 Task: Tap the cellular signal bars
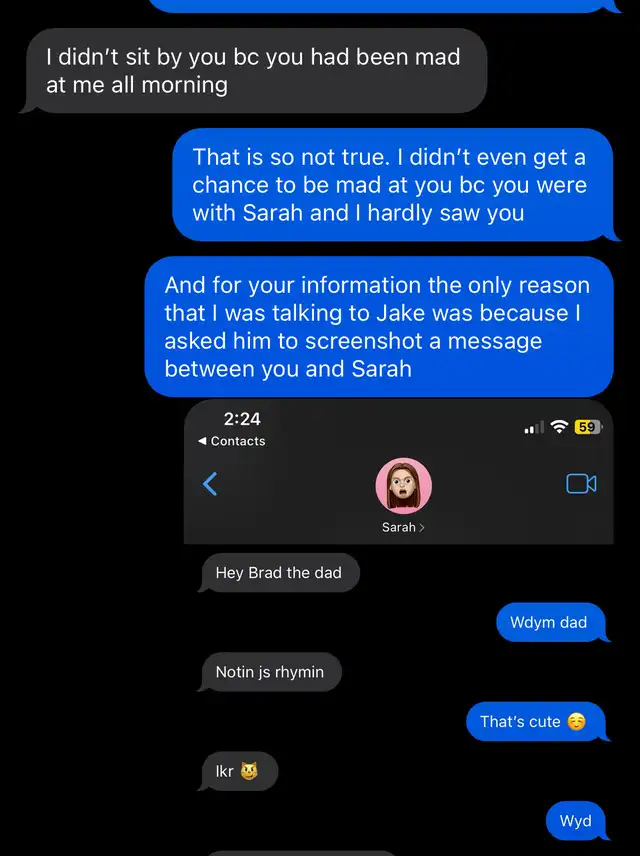(534, 427)
